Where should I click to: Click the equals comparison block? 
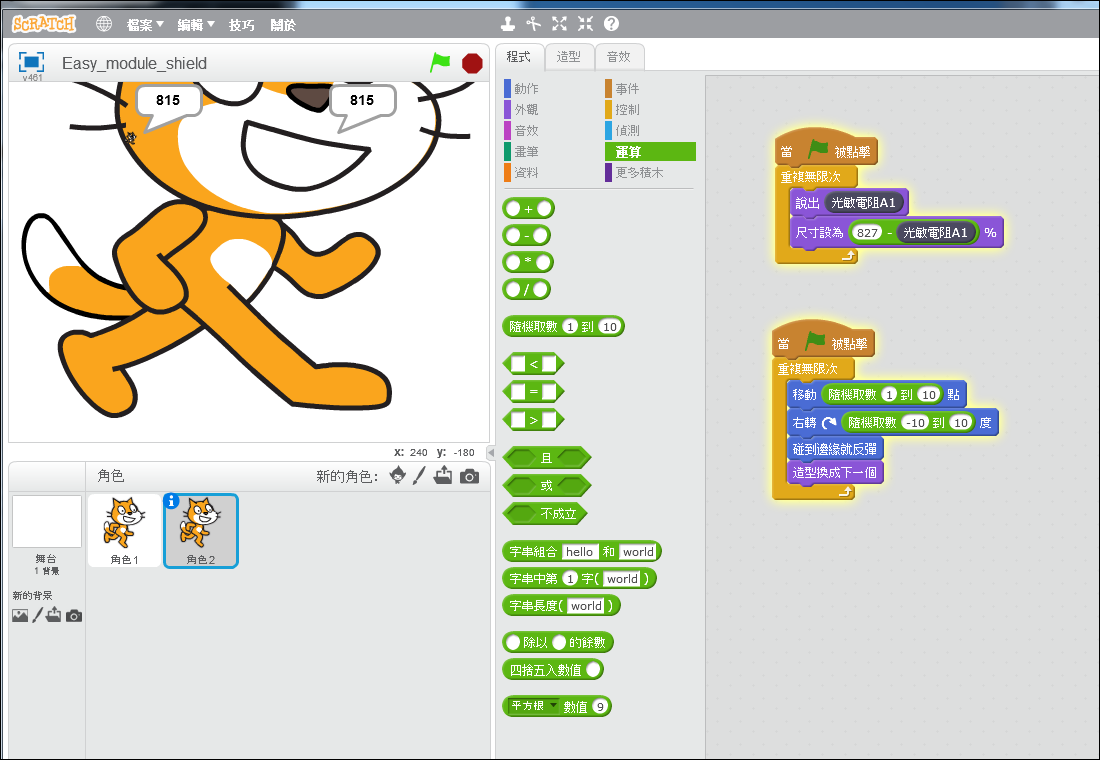pos(533,391)
